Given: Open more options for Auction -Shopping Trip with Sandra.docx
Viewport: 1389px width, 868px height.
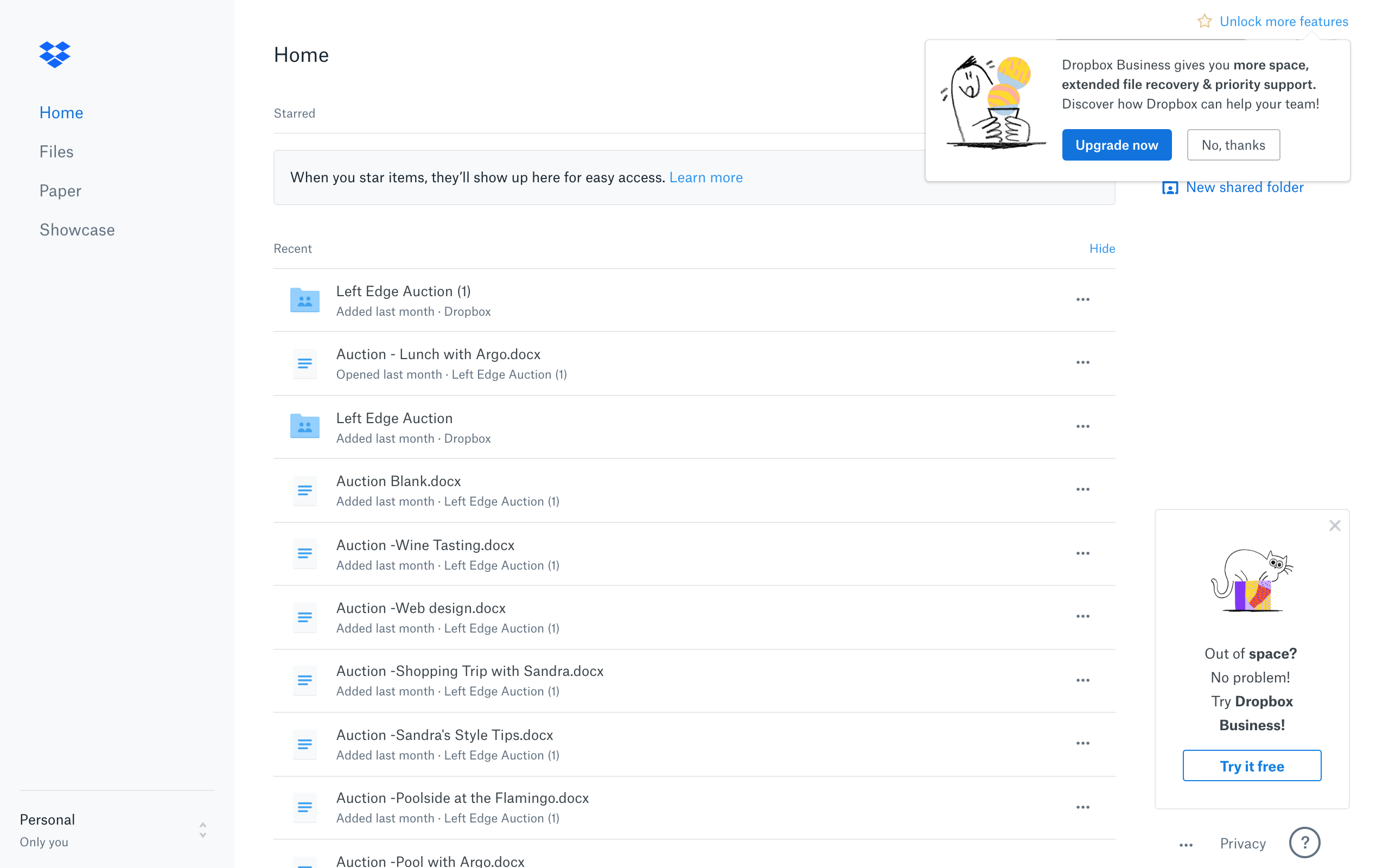Looking at the screenshot, I should point(1082,680).
